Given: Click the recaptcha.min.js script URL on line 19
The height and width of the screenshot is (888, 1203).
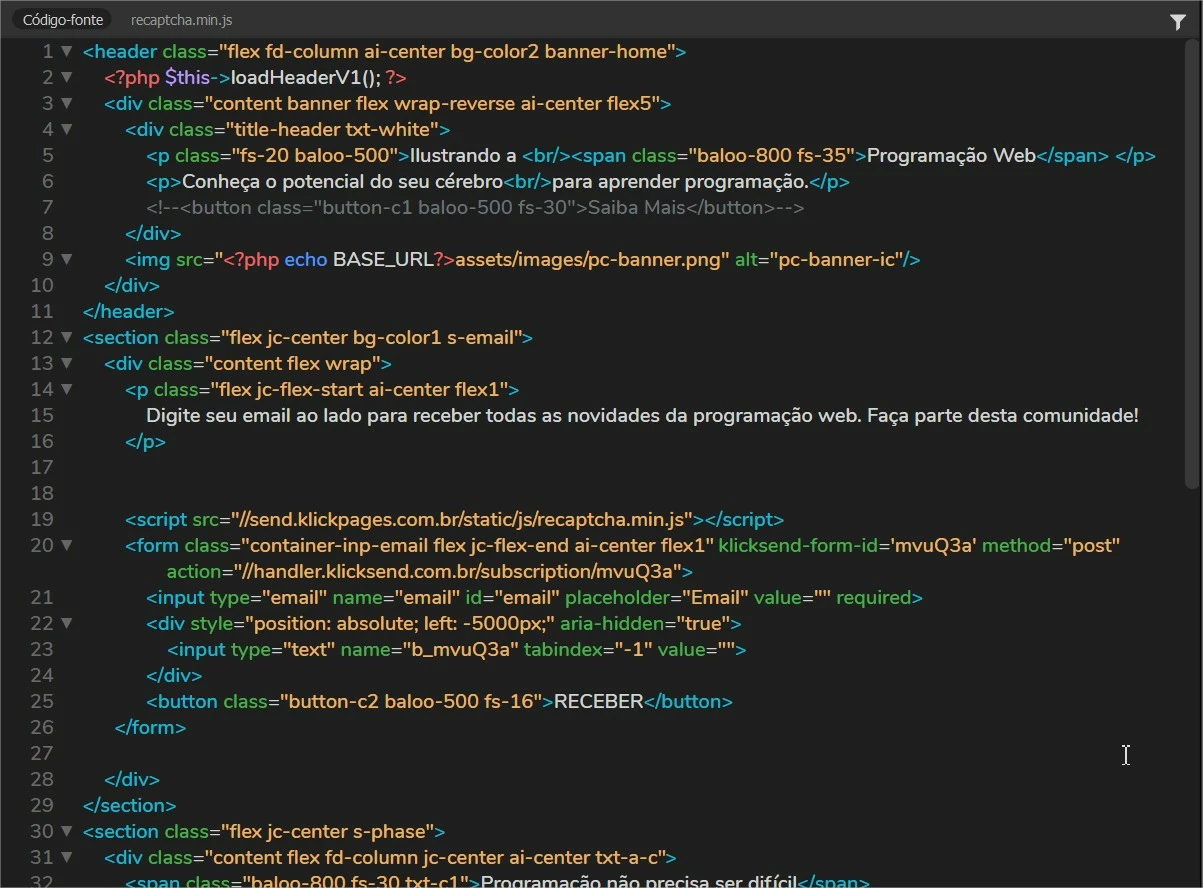Looking at the screenshot, I should [463, 519].
